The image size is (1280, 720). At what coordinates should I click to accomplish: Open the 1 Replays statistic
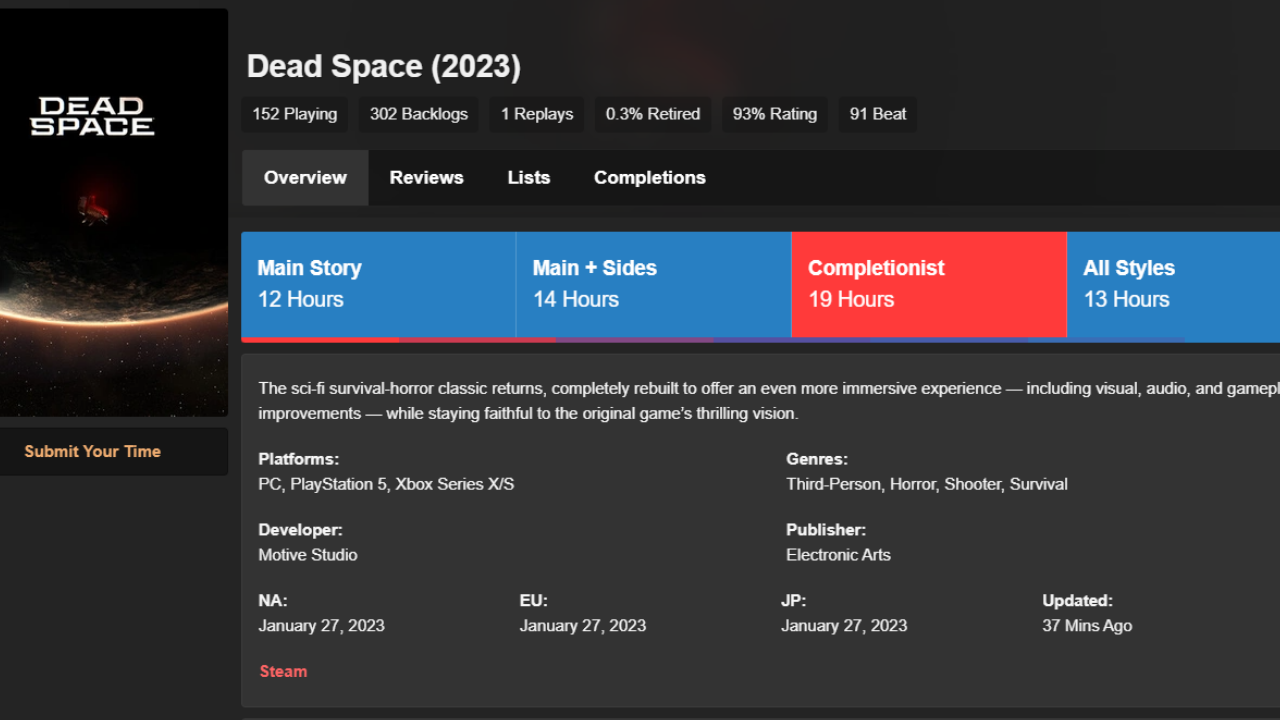click(536, 114)
